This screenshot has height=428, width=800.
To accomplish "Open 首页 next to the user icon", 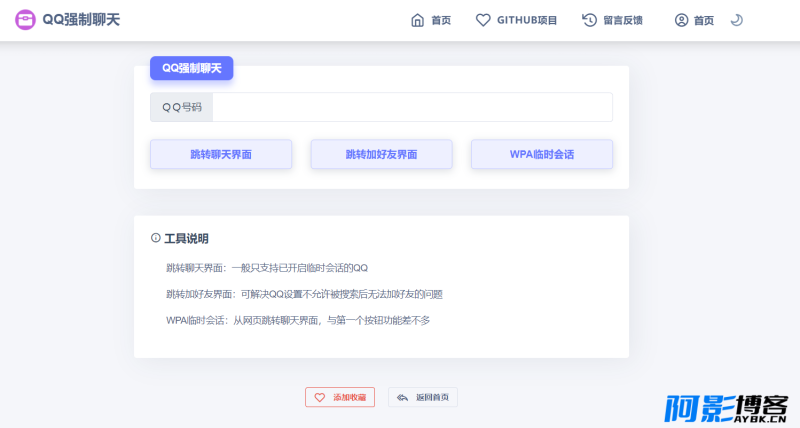I will tap(704, 20).
